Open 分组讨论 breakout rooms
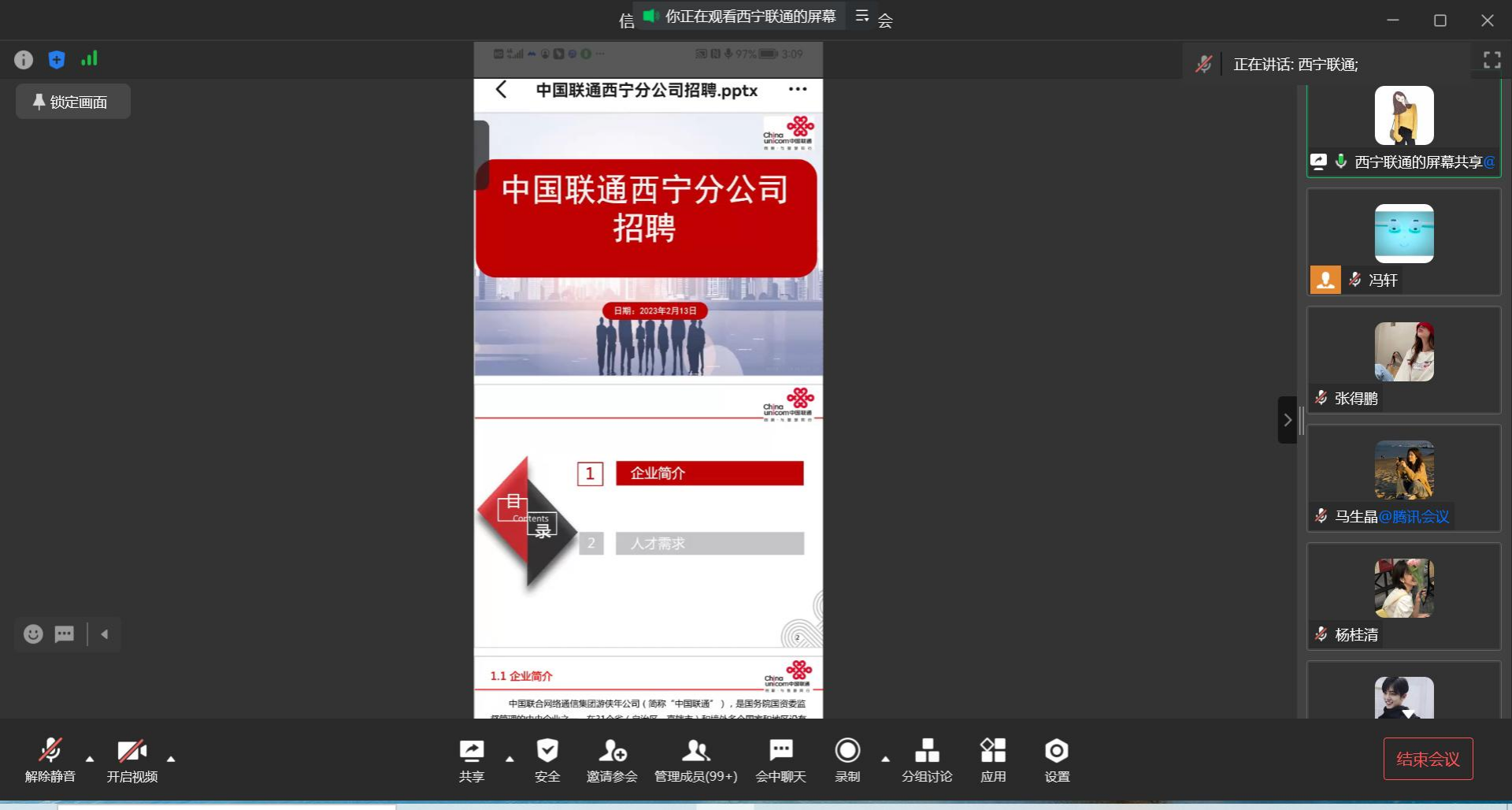Screen dimensions: 1512x810 [926, 759]
